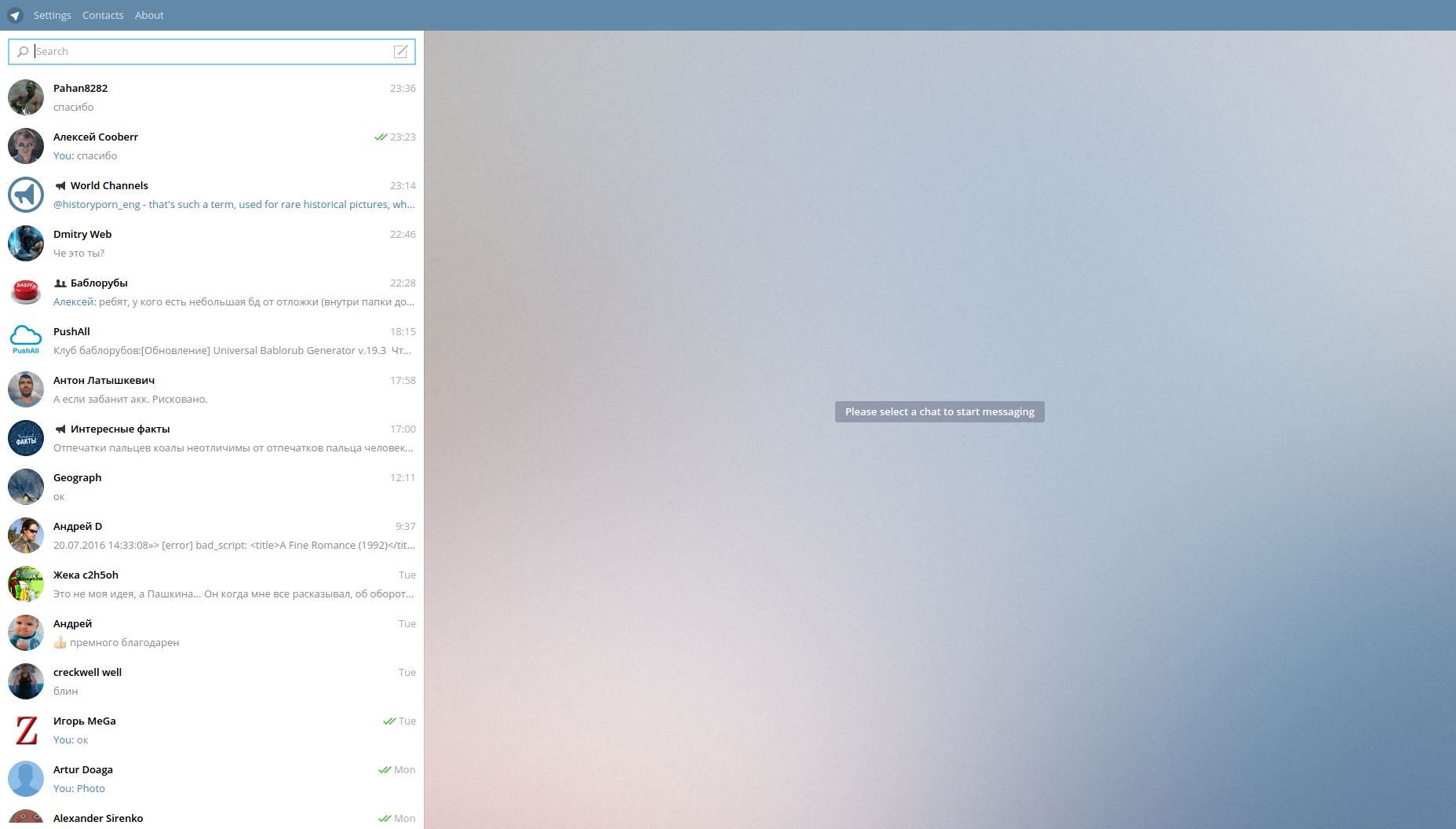Select the Алексей Cooberr chat name

(96, 137)
